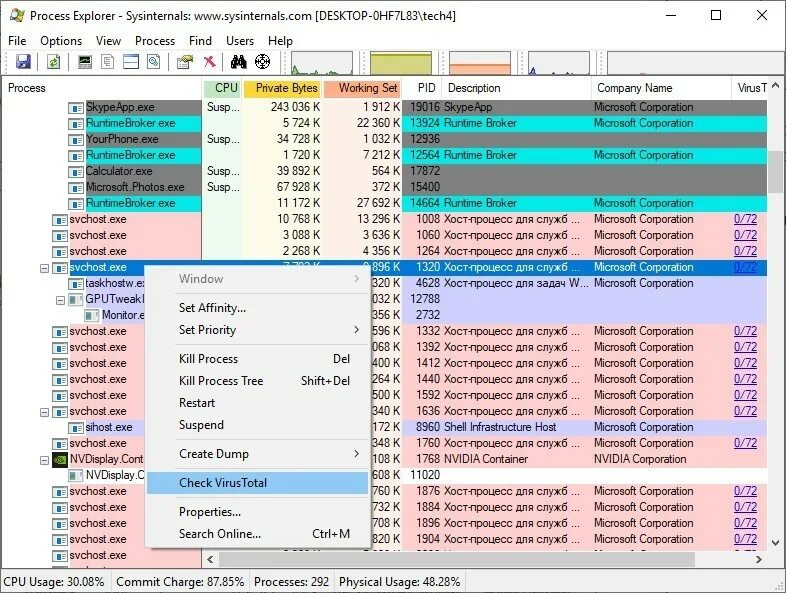Image resolution: width=786 pixels, height=593 pixels.
Task: Sort by the Description column header
Action: (517, 88)
